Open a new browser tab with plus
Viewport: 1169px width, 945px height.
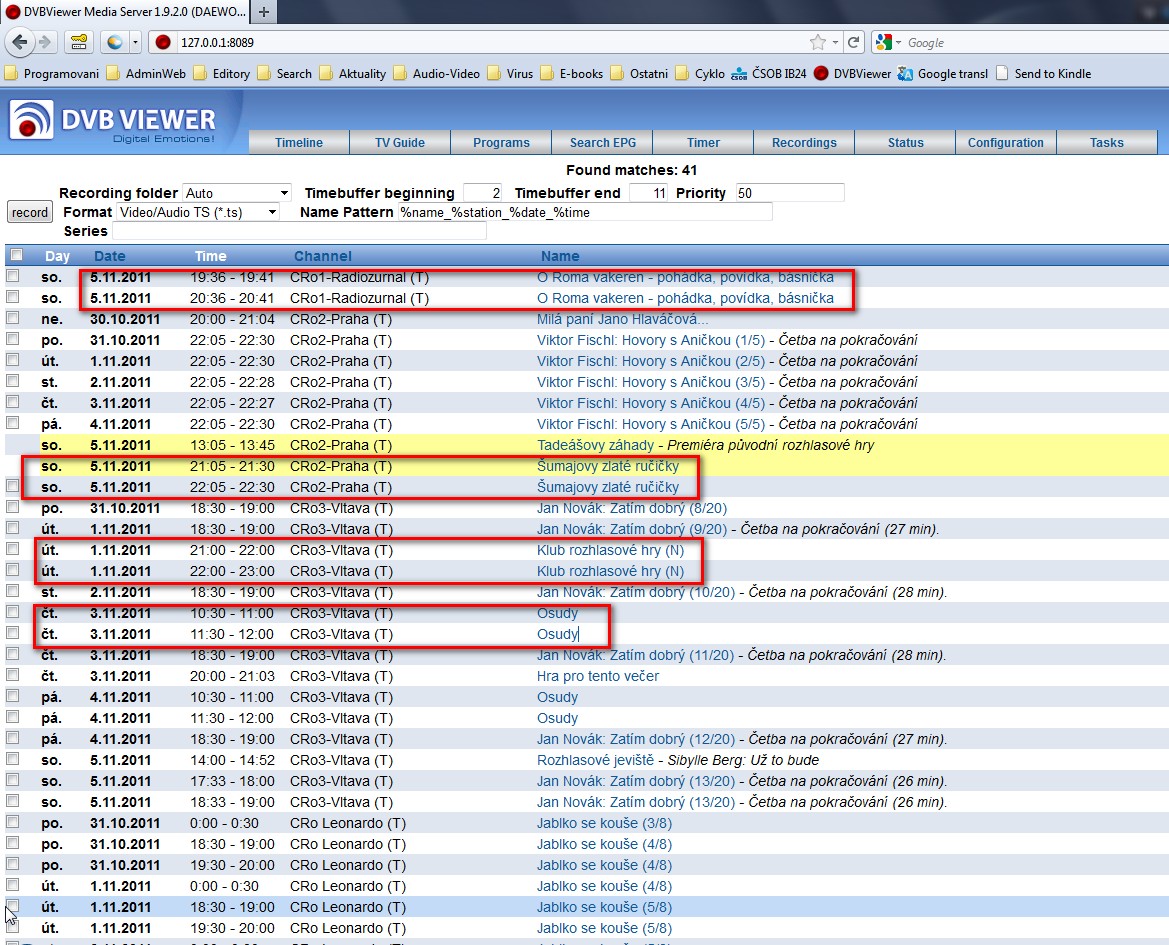tap(264, 12)
